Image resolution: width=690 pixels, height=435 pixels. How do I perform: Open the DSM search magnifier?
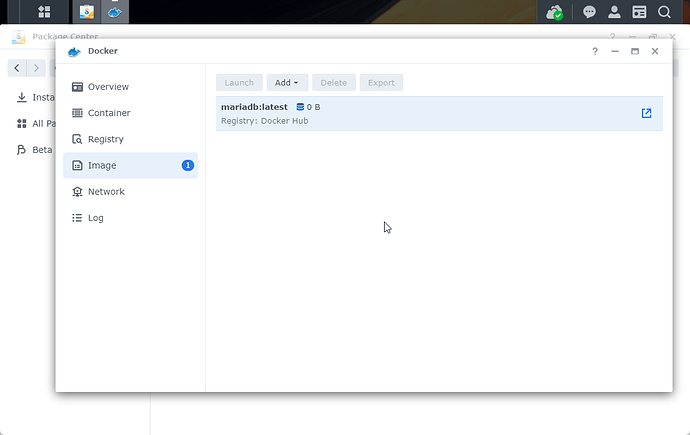[664, 12]
